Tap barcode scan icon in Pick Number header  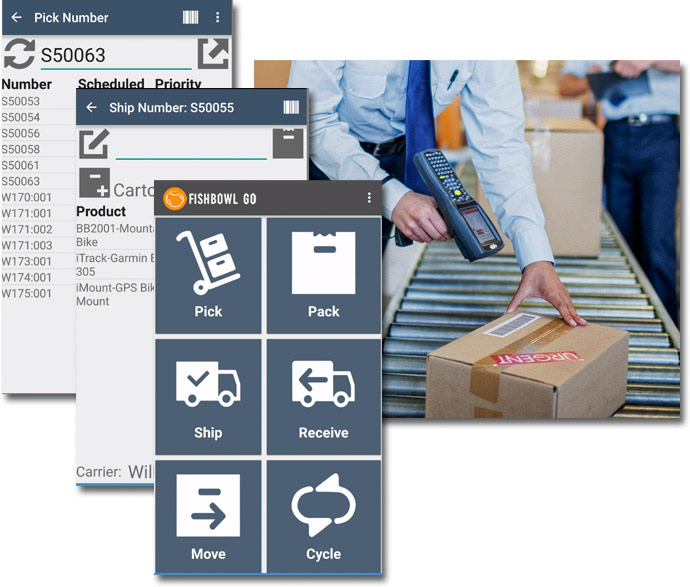[x=190, y=17]
